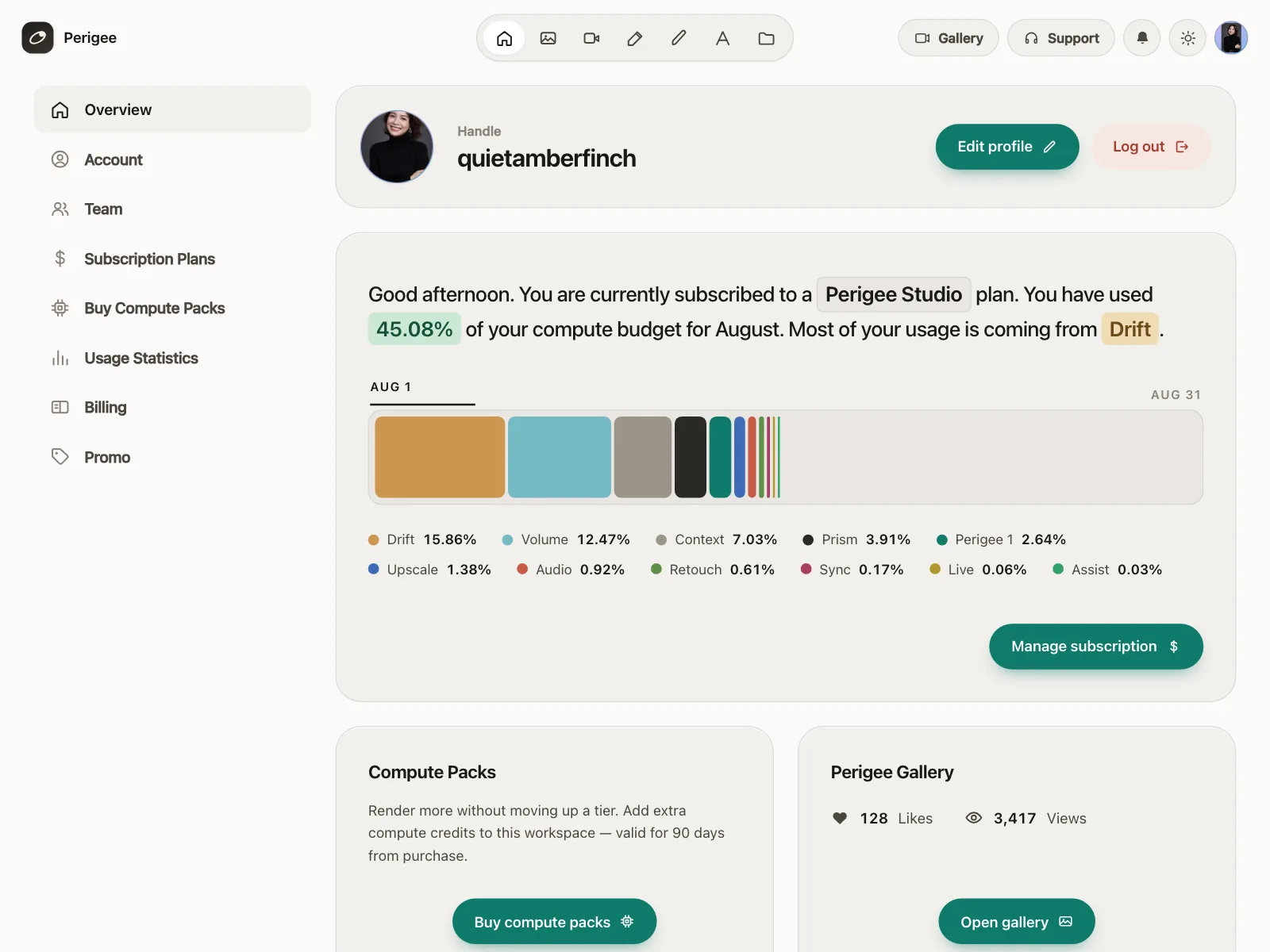Viewport: 1270px width, 952px height.
Task: Open notifications bell
Action: tap(1142, 38)
